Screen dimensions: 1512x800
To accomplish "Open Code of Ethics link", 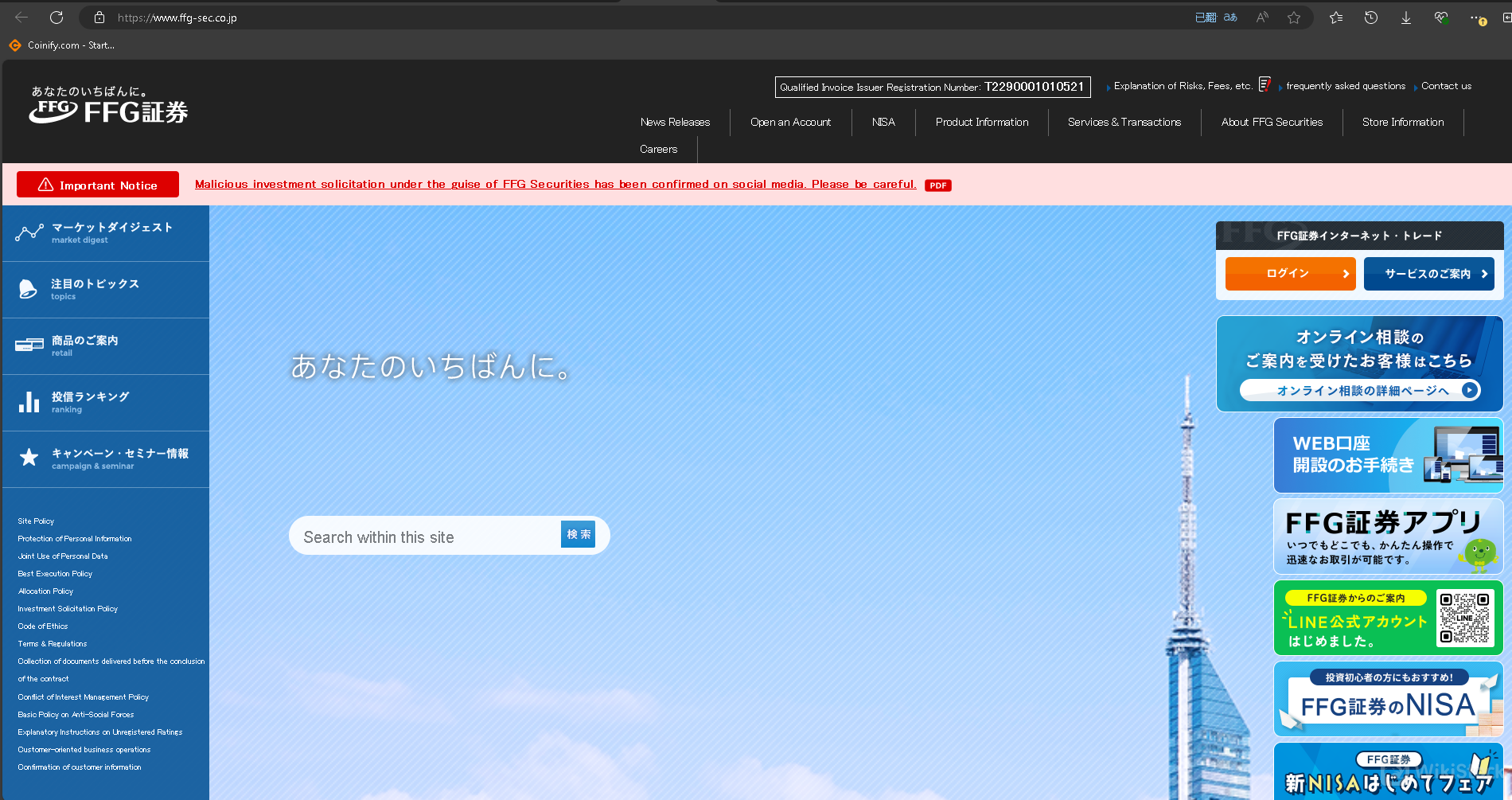I will point(43,626).
